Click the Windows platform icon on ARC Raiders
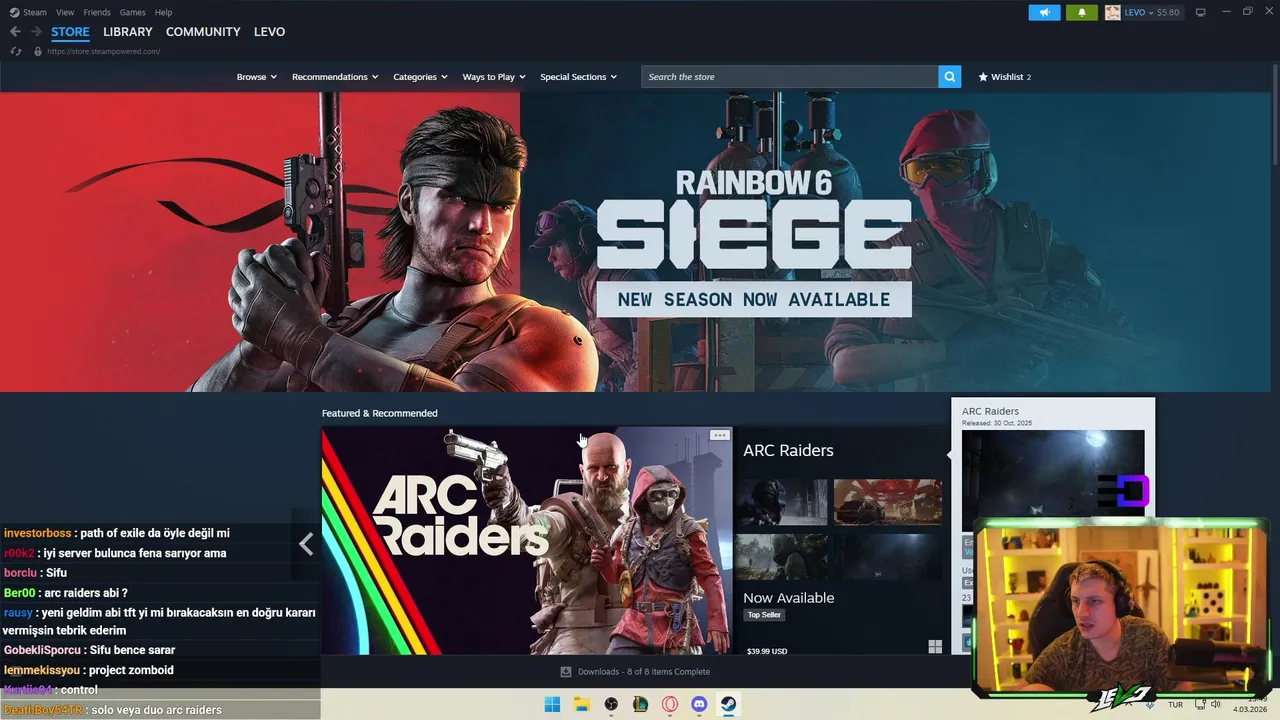Viewport: 1280px width, 720px height. coord(935,647)
